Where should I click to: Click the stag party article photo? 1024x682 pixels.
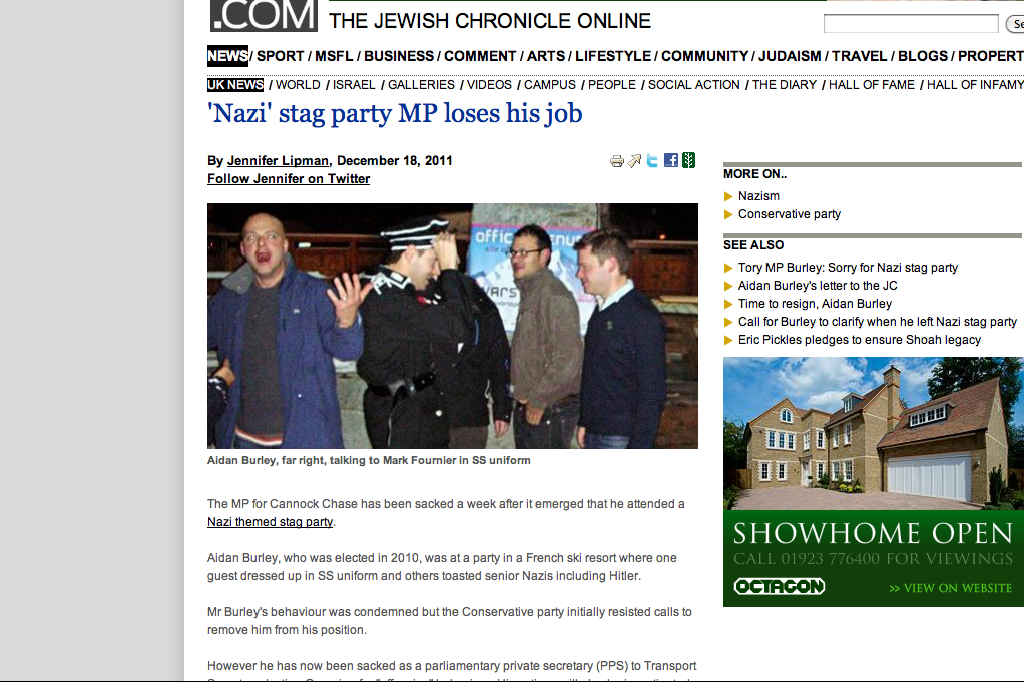(452, 325)
